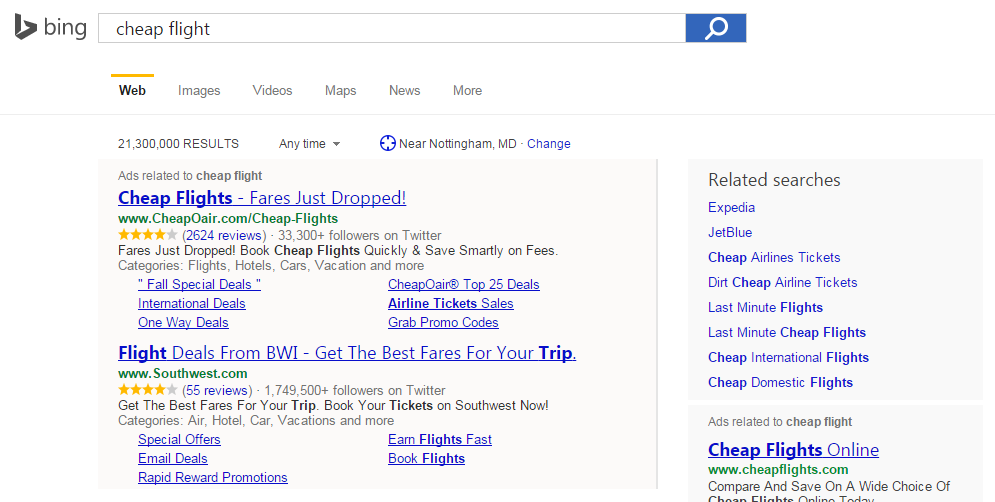Open the News tab
Viewport: 995px width, 502px height.
click(404, 91)
